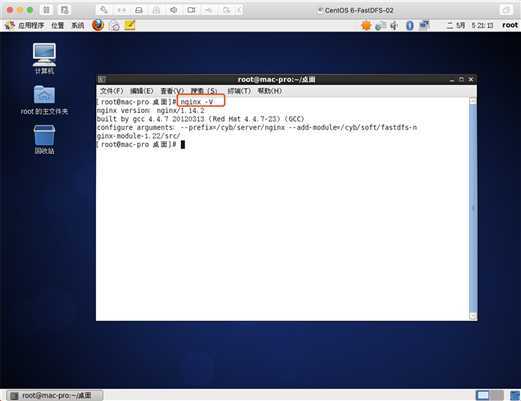The image size is (521, 401).
Task: Click the top-right VMware window toolbar button
Action: [x=506, y=10]
